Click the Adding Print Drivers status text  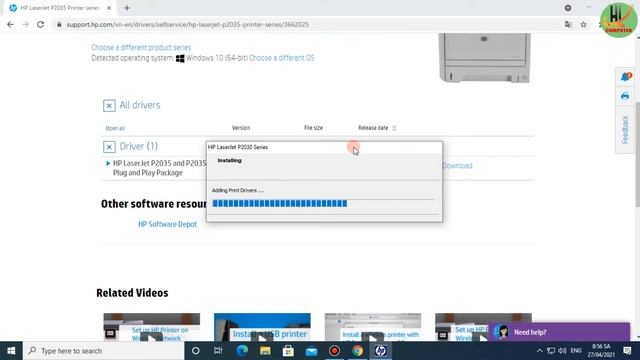pyautogui.click(x=238, y=190)
